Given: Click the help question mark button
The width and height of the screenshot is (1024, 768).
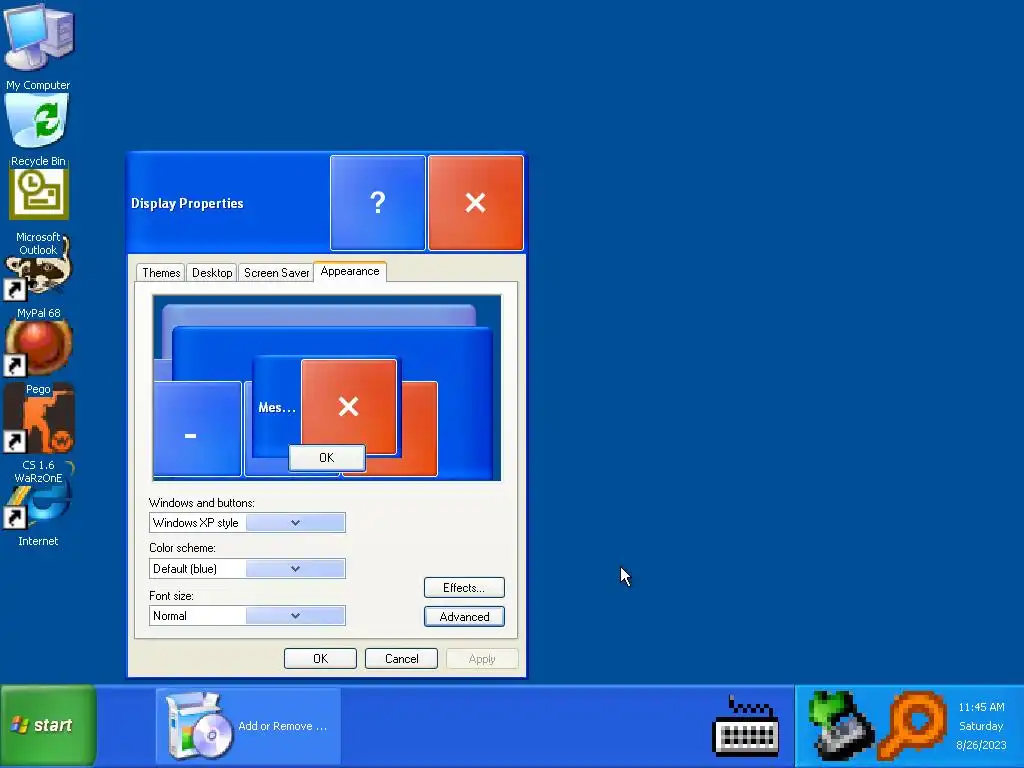Looking at the screenshot, I should [x=377, y=203].
